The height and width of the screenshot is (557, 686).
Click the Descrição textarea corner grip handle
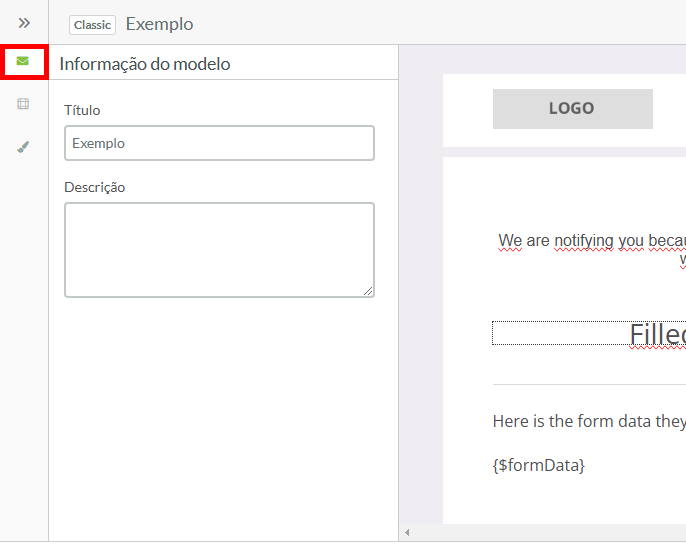(368, 291)
